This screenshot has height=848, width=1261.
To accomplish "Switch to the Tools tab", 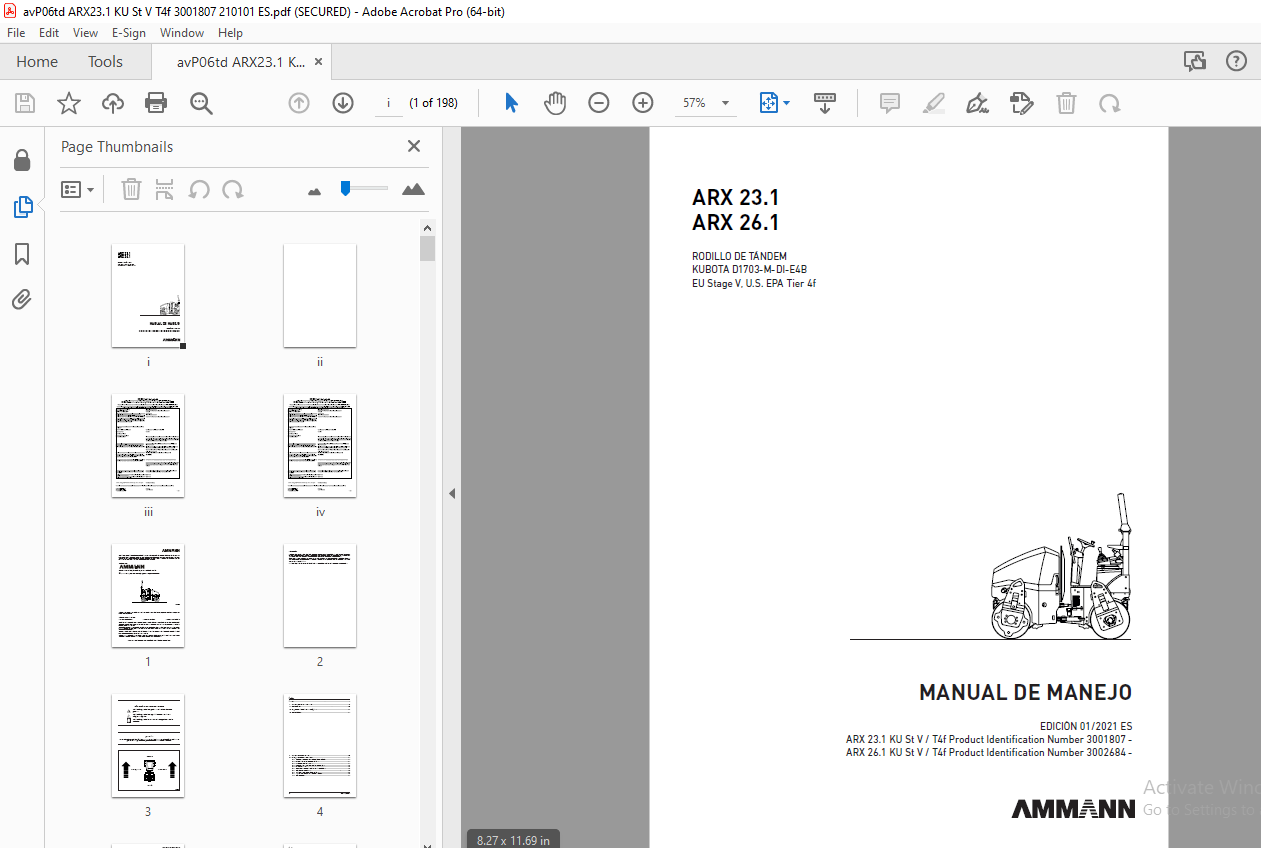I will pyautogui.click(x=105, y=61).
